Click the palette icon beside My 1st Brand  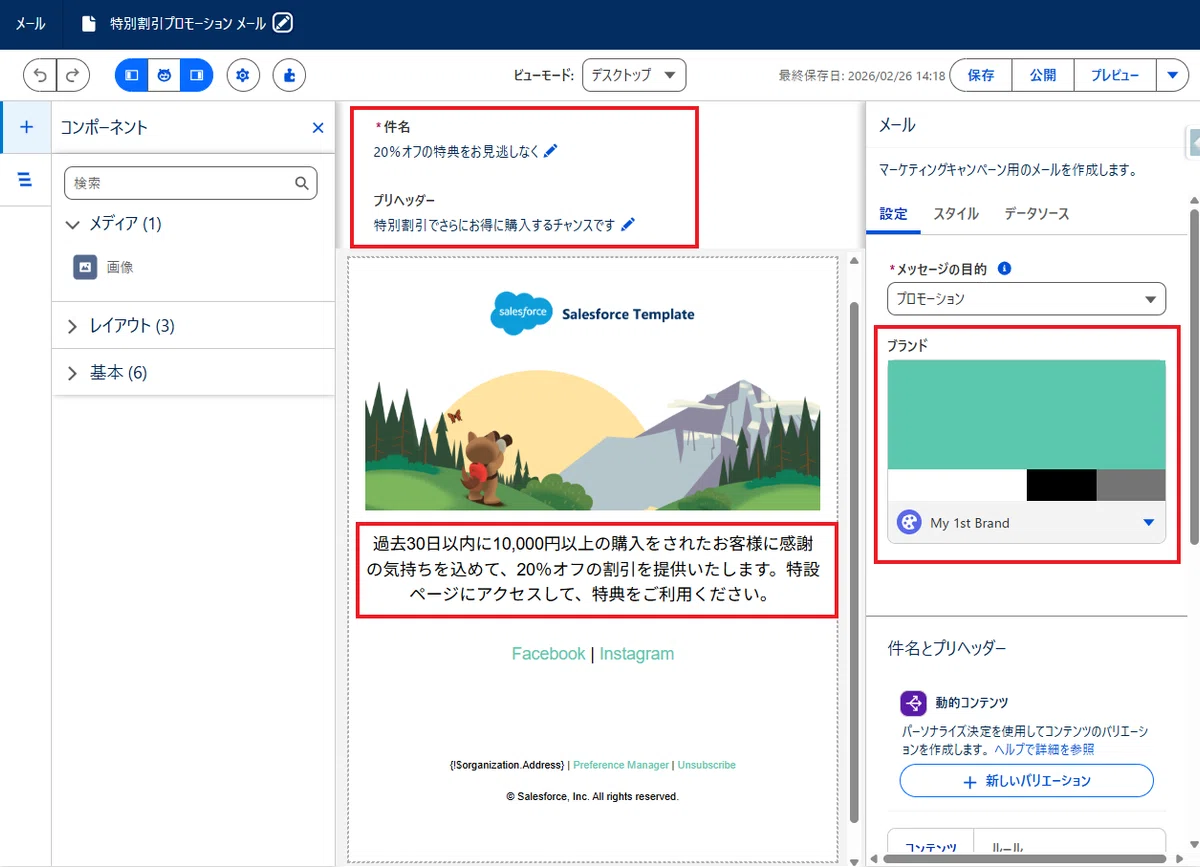click(x=909, y=522)
